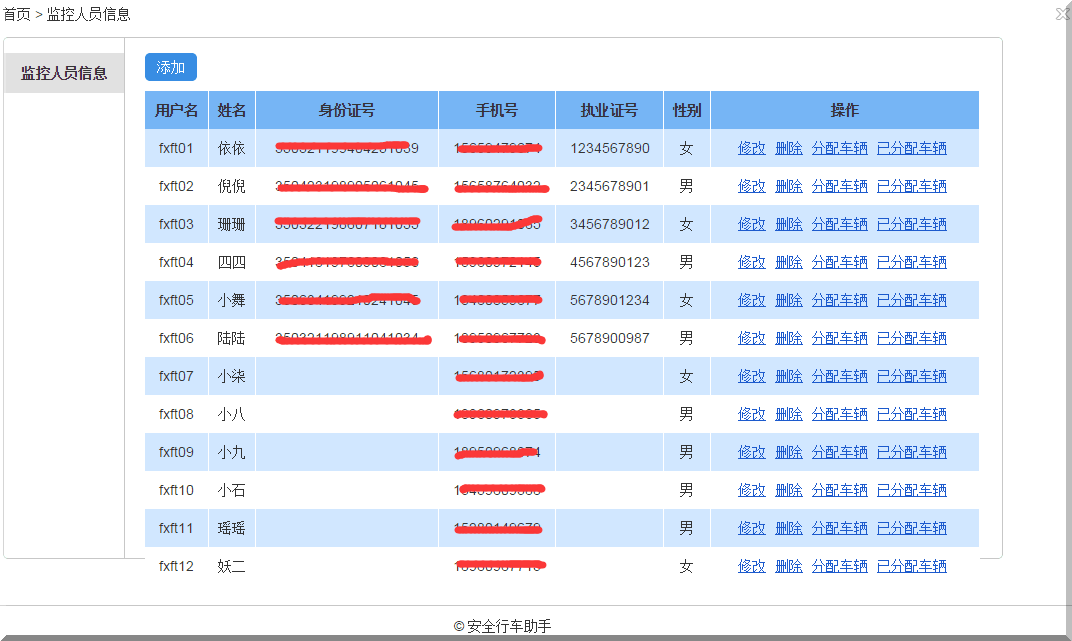Select 监控人员信息 in the left sidebar
The width and height of the screenshot is (1072, 641).
coord(63,73)
